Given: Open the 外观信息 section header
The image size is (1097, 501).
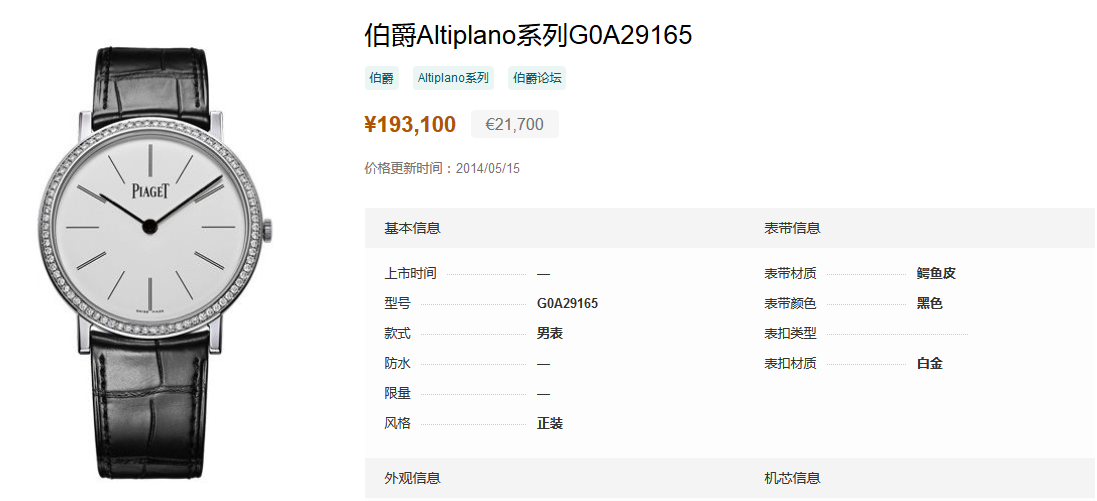Looking at the screenshot, I should click(412, 479).
